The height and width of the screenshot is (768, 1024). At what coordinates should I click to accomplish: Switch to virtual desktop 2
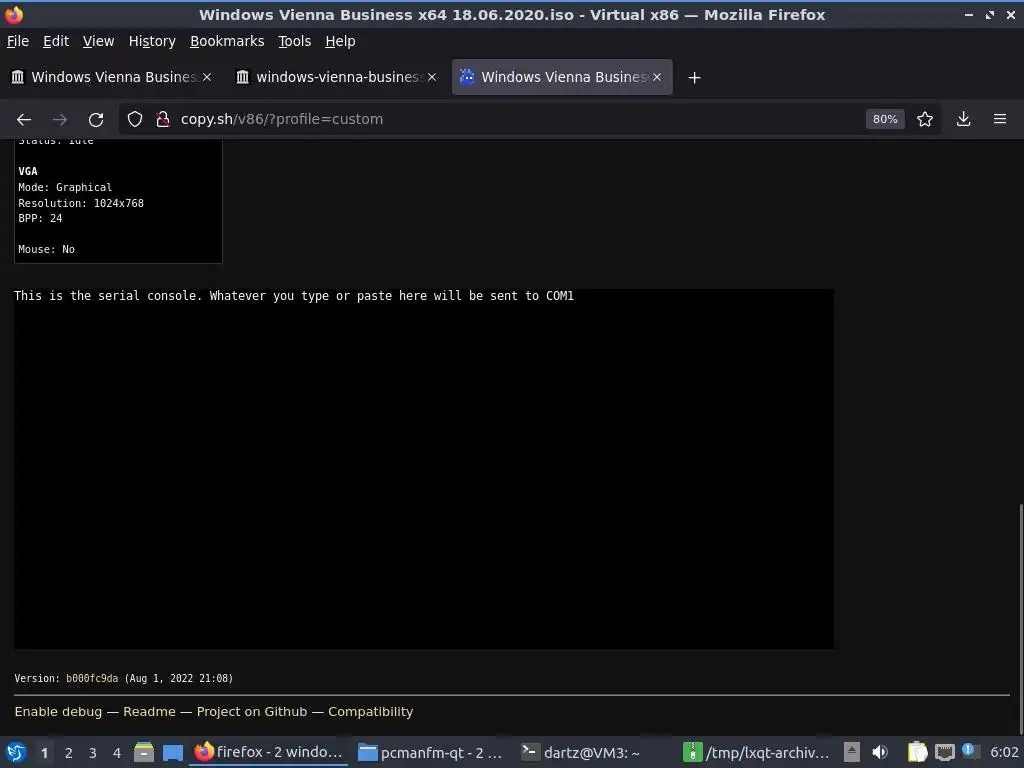pyautogui.click(x=69, y=753)
